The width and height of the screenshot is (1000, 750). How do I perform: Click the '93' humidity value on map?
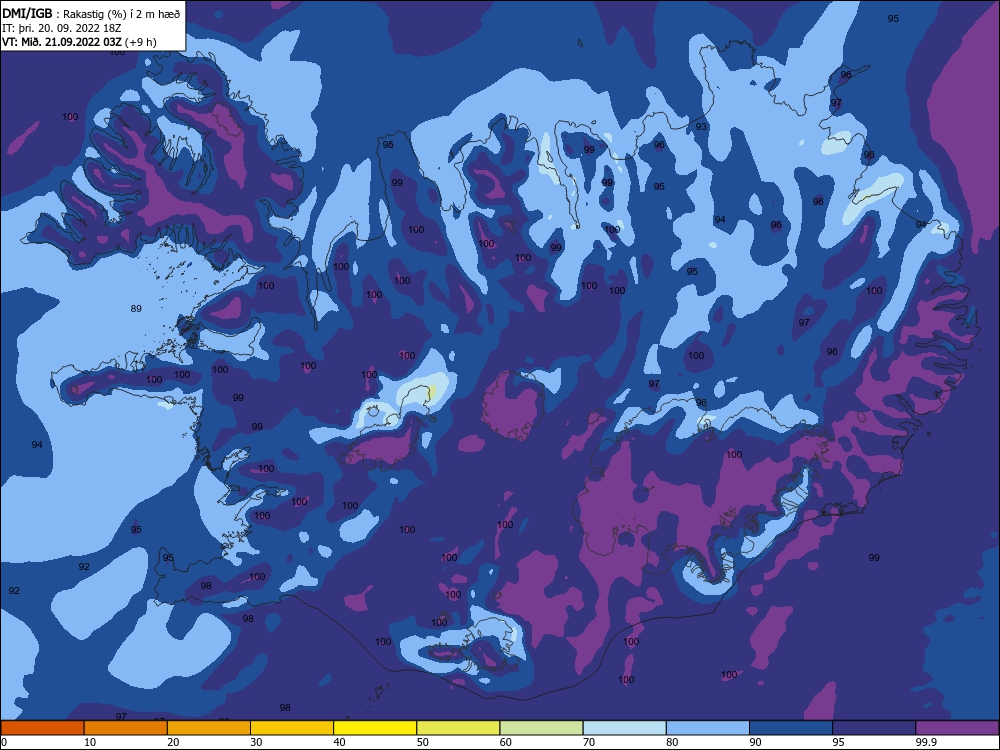pos(702,127)
